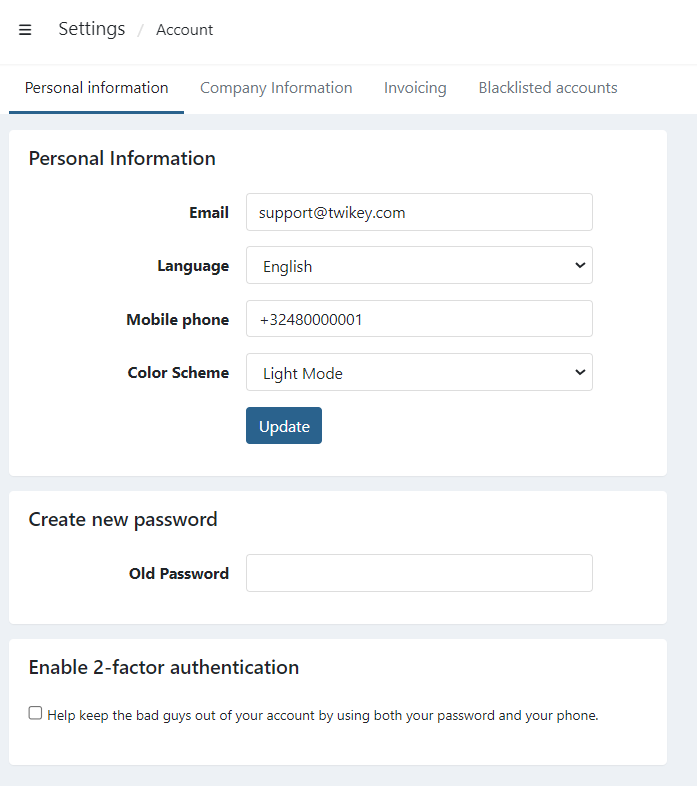Click the Old Password field
697x786 pixels.
click(x=418, y=573)
